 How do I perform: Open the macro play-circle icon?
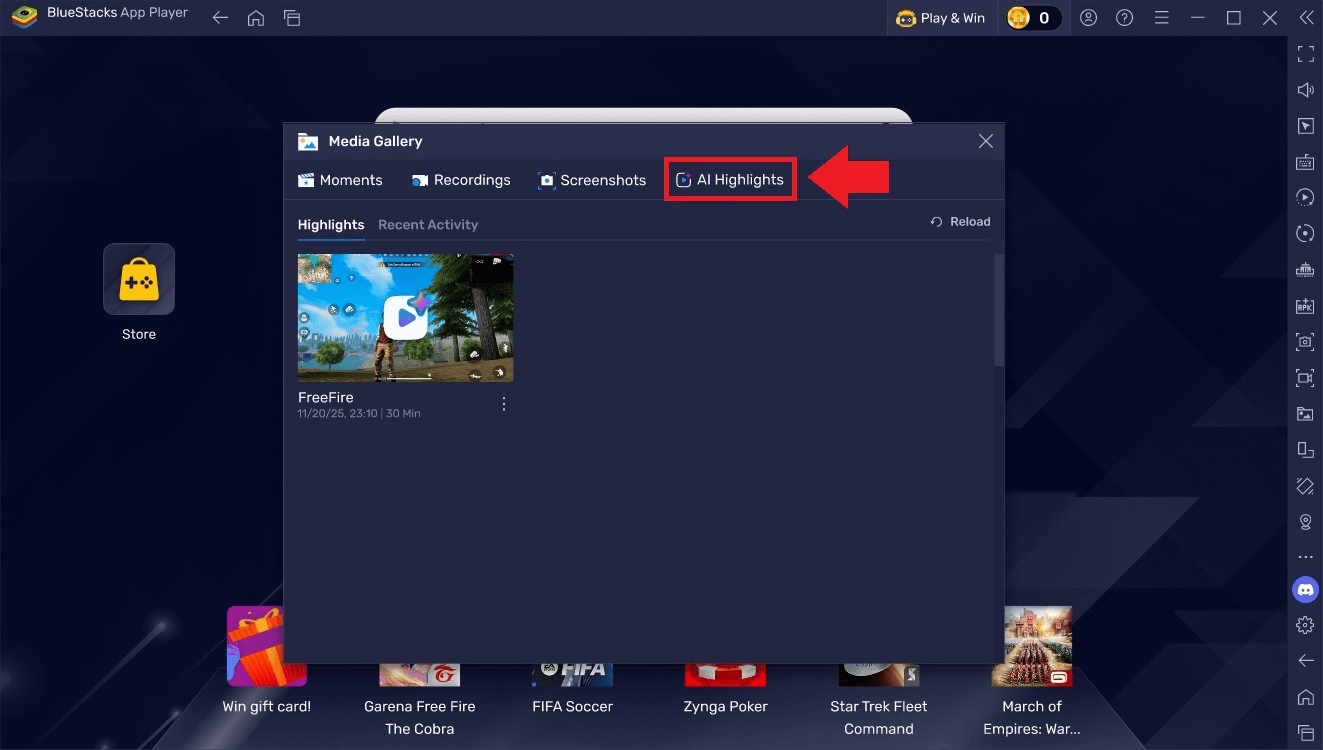1305,197
